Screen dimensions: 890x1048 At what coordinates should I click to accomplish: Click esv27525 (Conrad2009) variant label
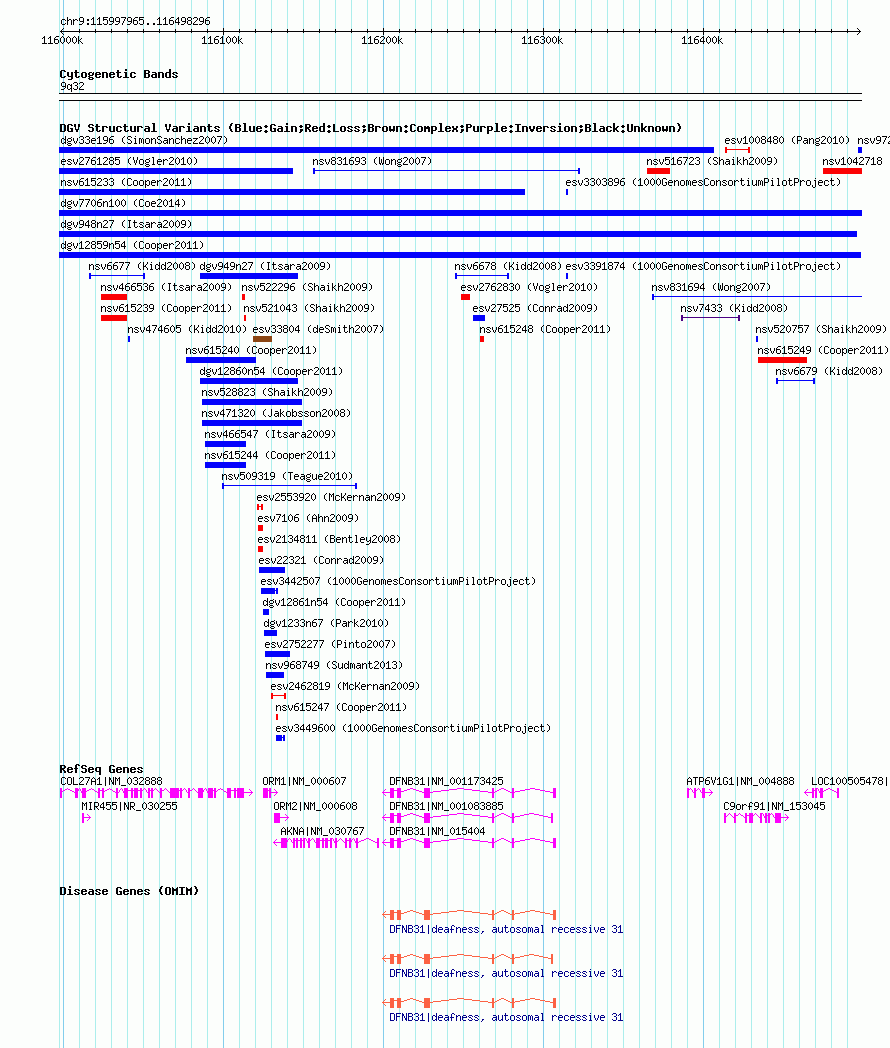535,308
